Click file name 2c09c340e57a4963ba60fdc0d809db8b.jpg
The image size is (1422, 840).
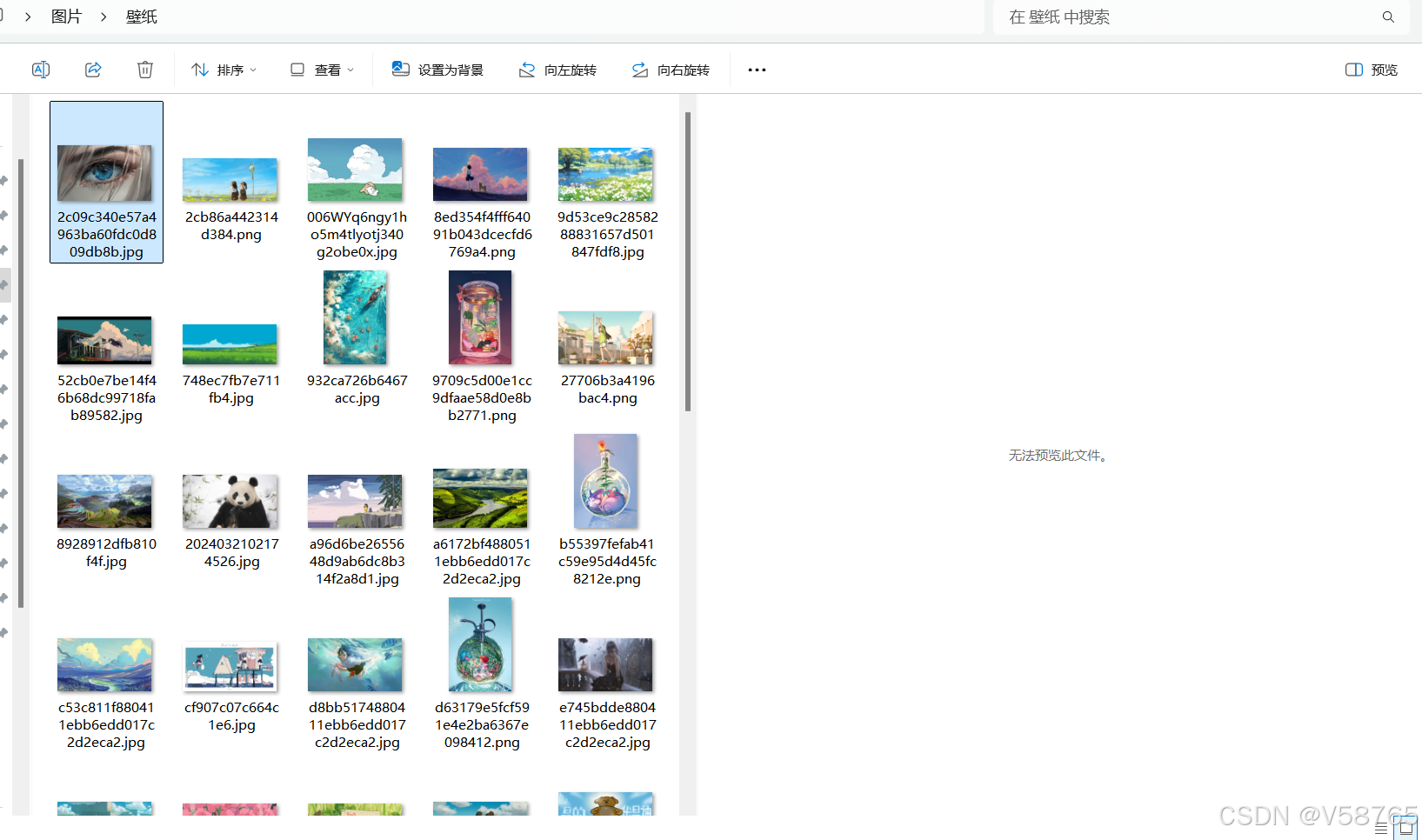point(107,235)
